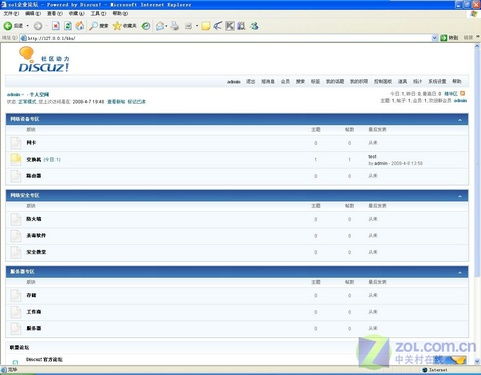Go to the Home page icon

(80, 26)
